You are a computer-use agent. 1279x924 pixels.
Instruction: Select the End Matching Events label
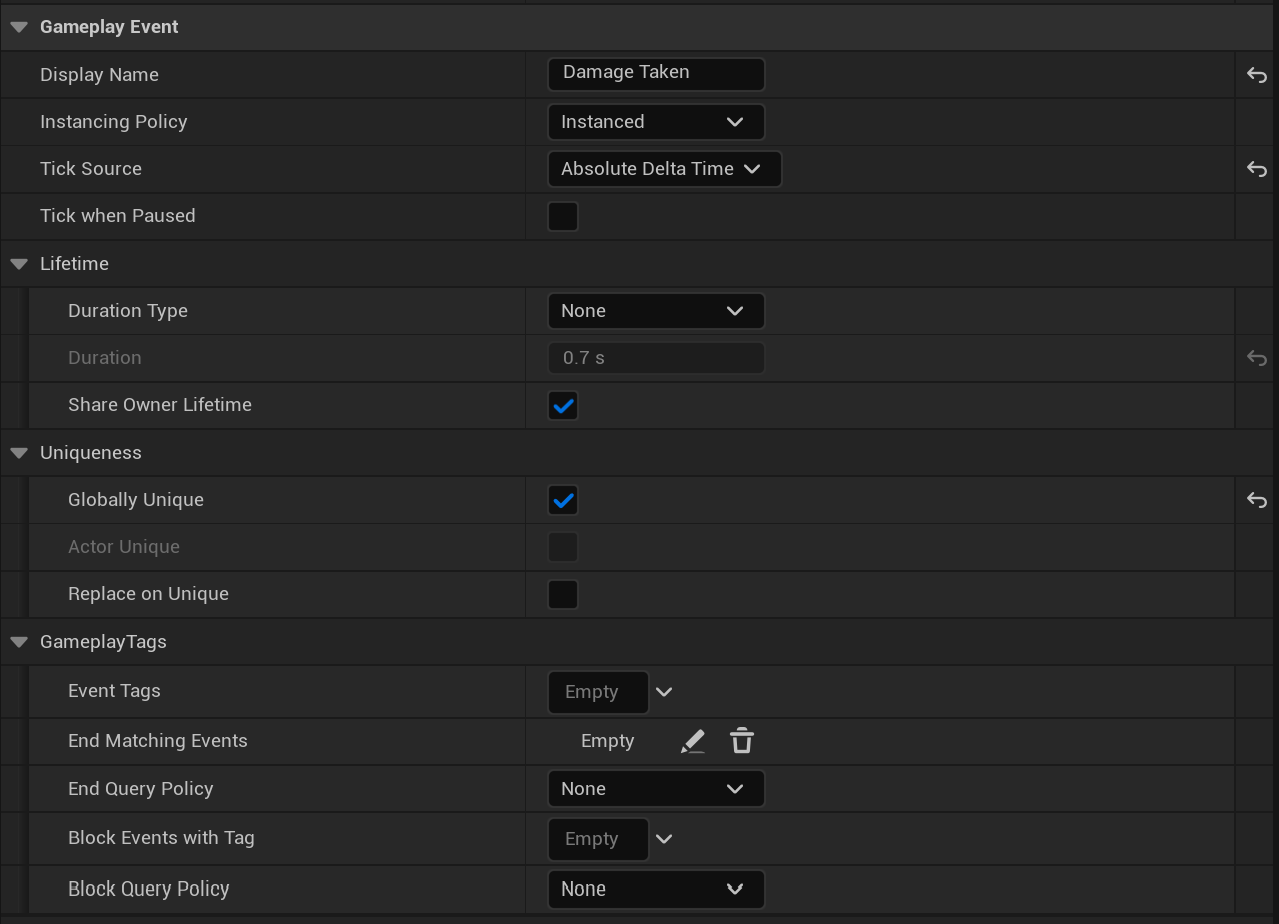point(158,741)
